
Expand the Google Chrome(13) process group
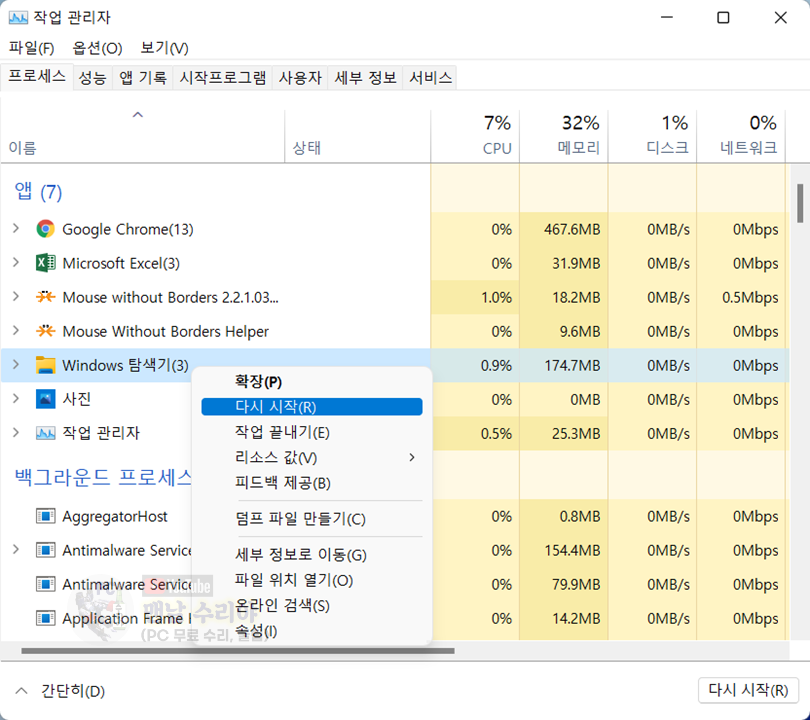[x=16, y=228]
